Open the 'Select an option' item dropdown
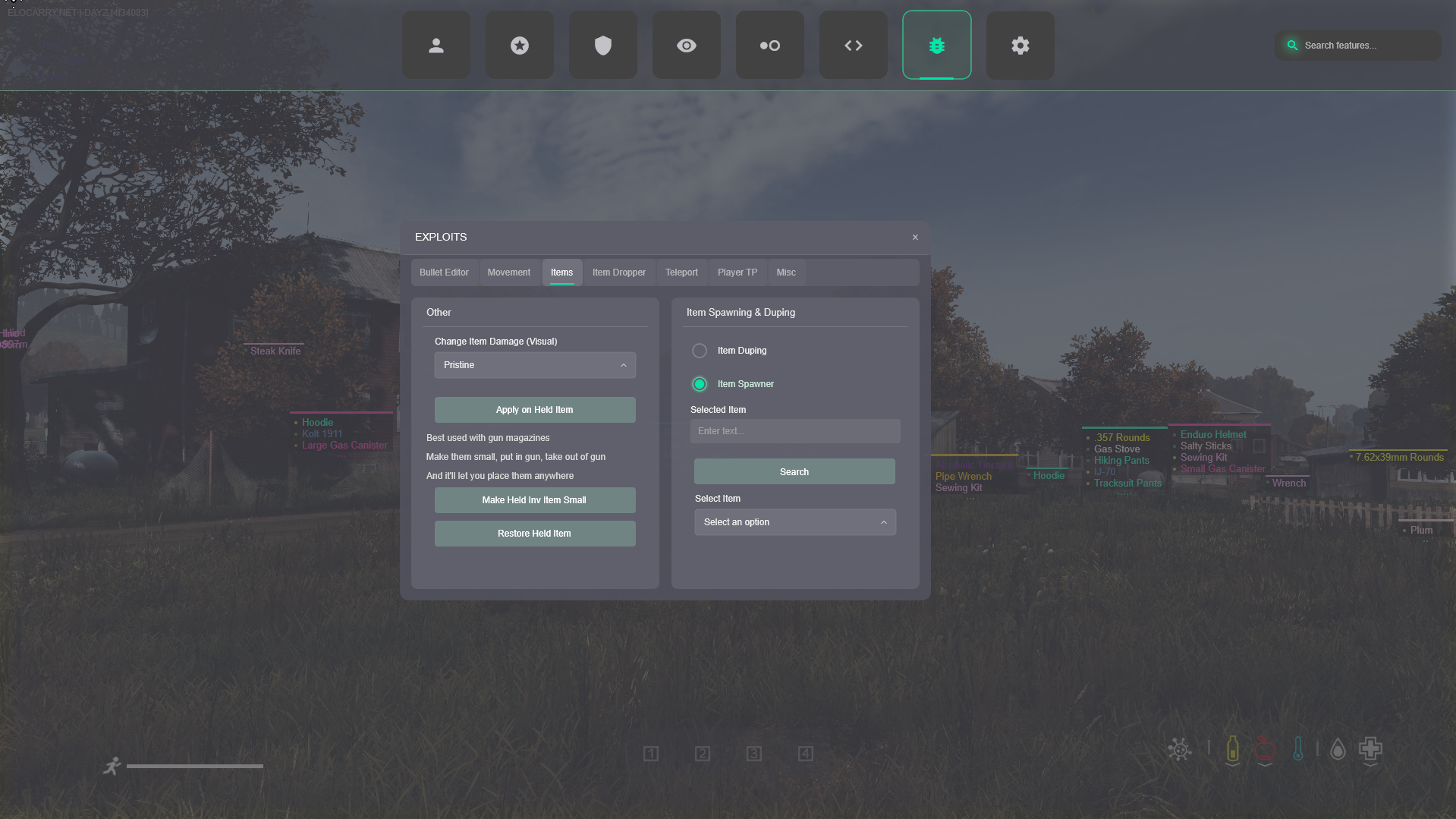This screenshot has height=819, width=1456. point(794,522)
